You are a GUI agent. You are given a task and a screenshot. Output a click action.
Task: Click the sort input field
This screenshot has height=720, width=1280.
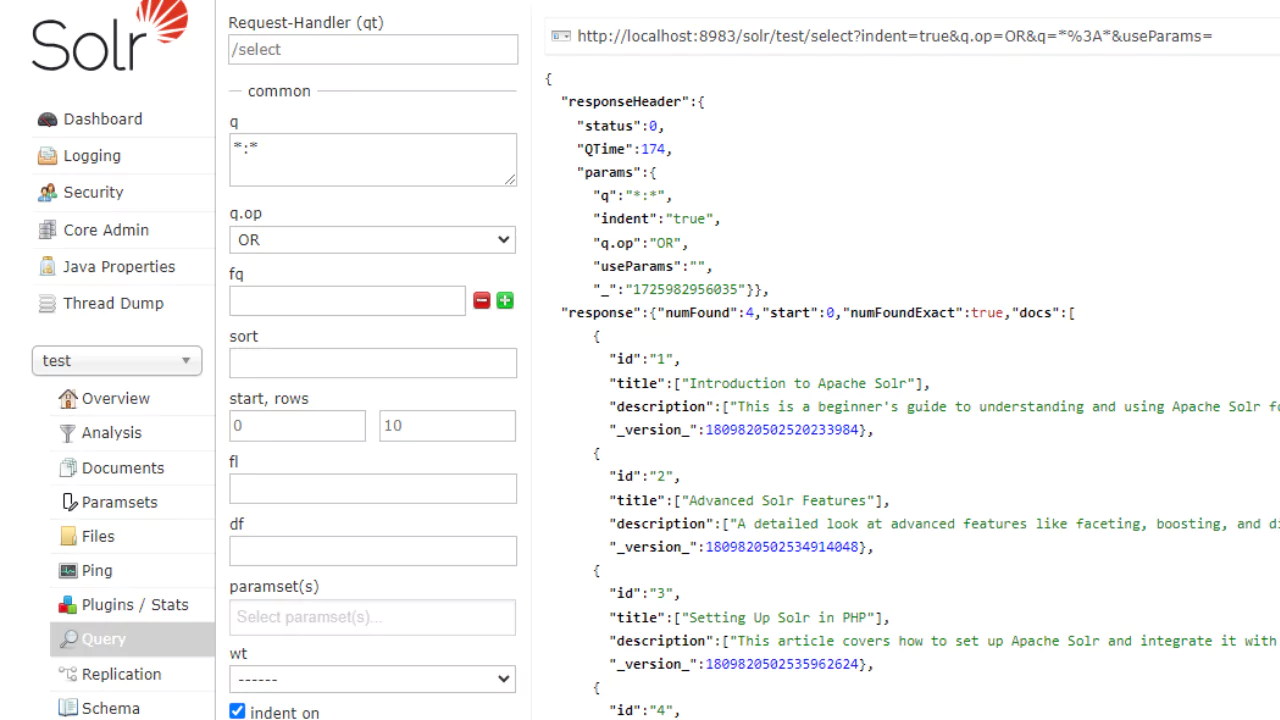tap(373, 363)
